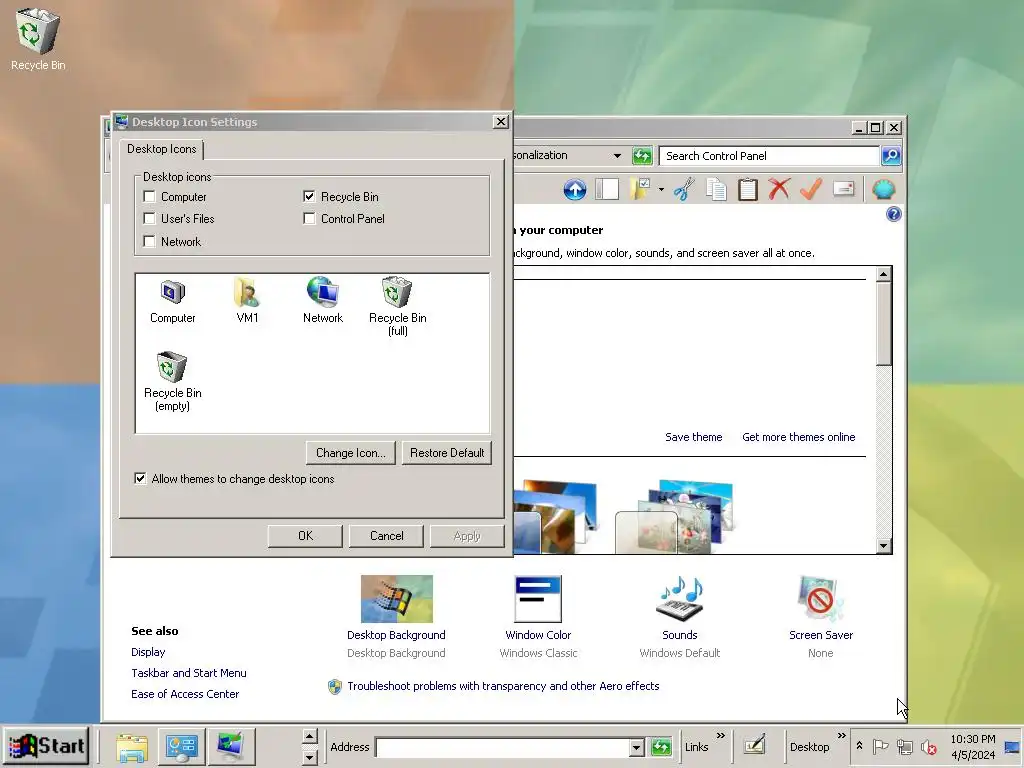Click the Search Control Panel field
1024x768 pixels.
[x=769, y=155]
